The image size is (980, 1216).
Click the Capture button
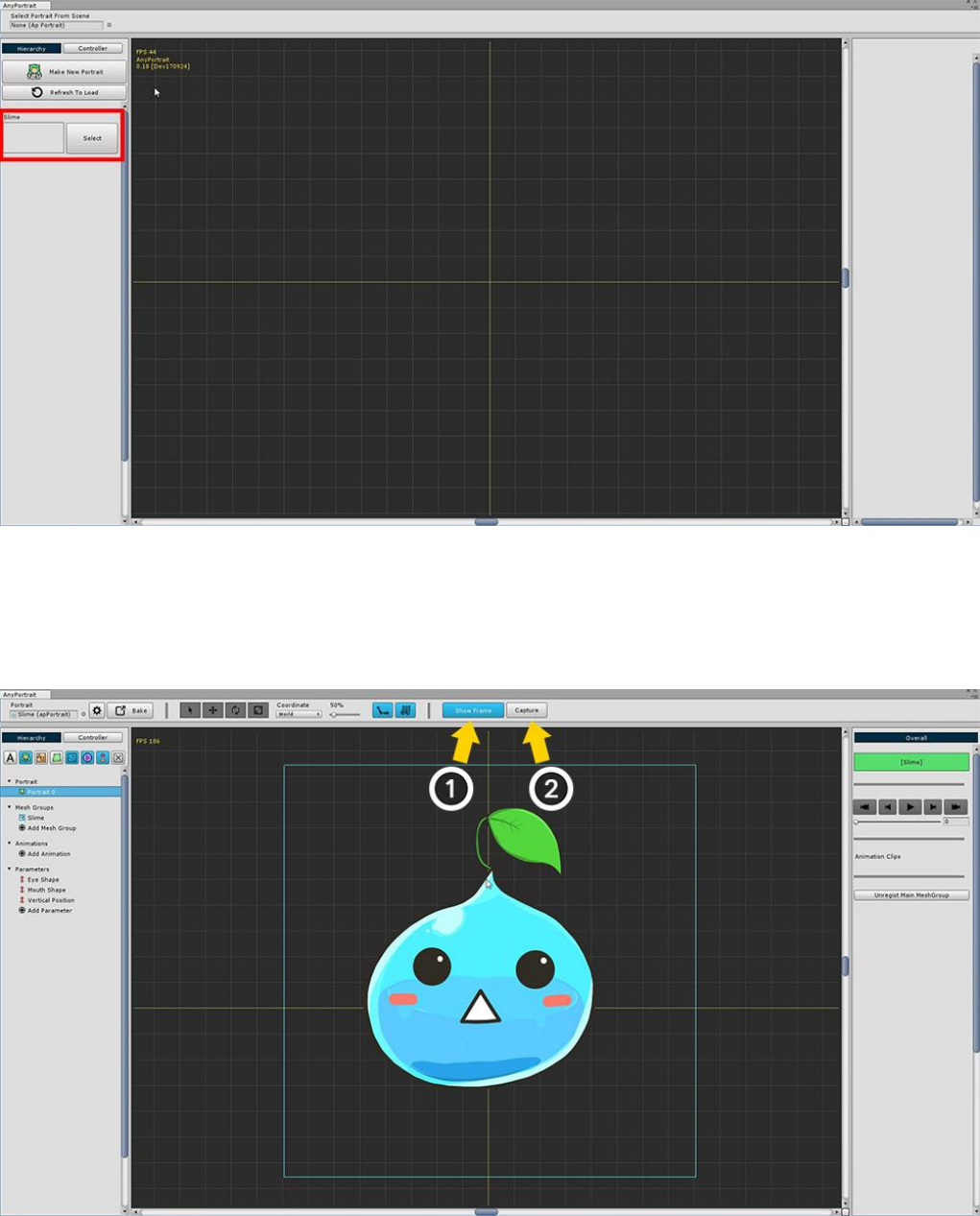(x=527, y=710)
